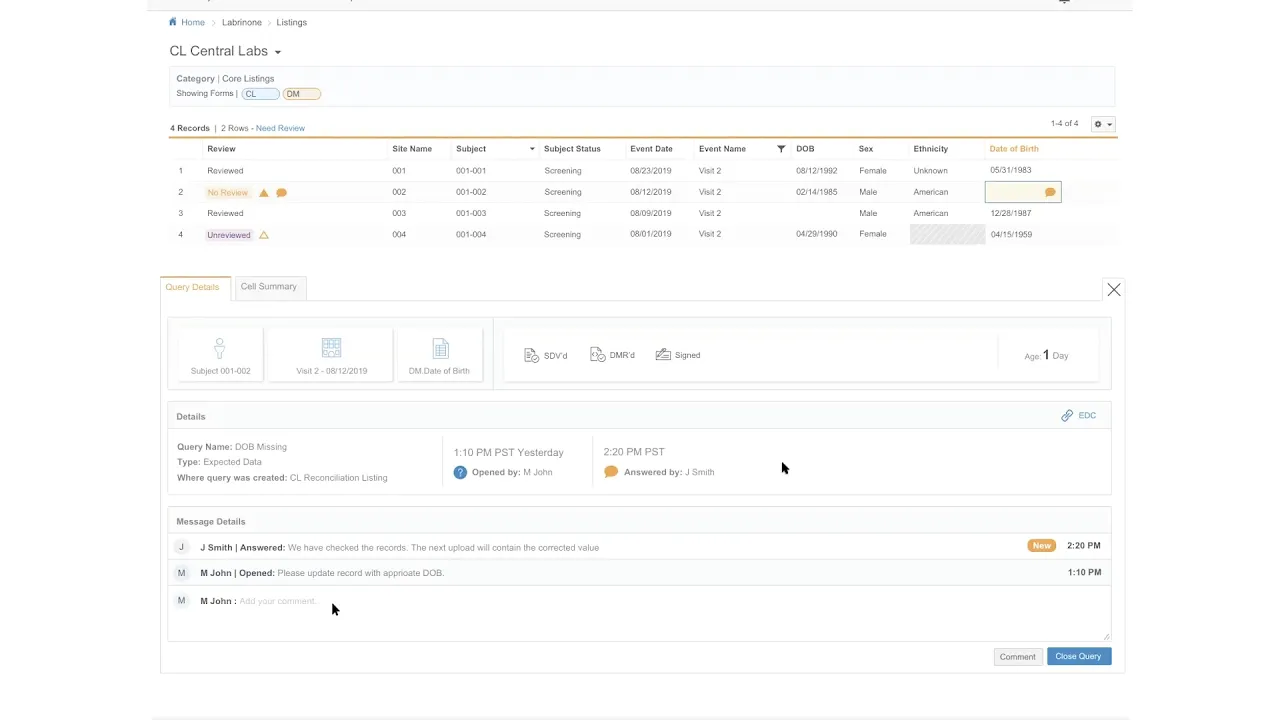Open the Labrinone breadcrumb link

click(242, 22)
